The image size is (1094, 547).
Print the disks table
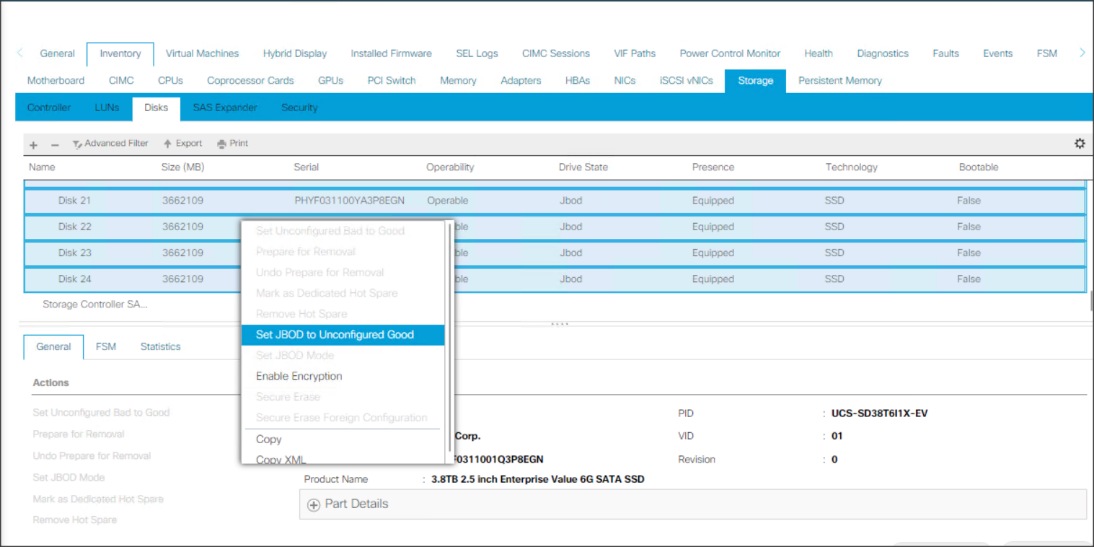232,143
